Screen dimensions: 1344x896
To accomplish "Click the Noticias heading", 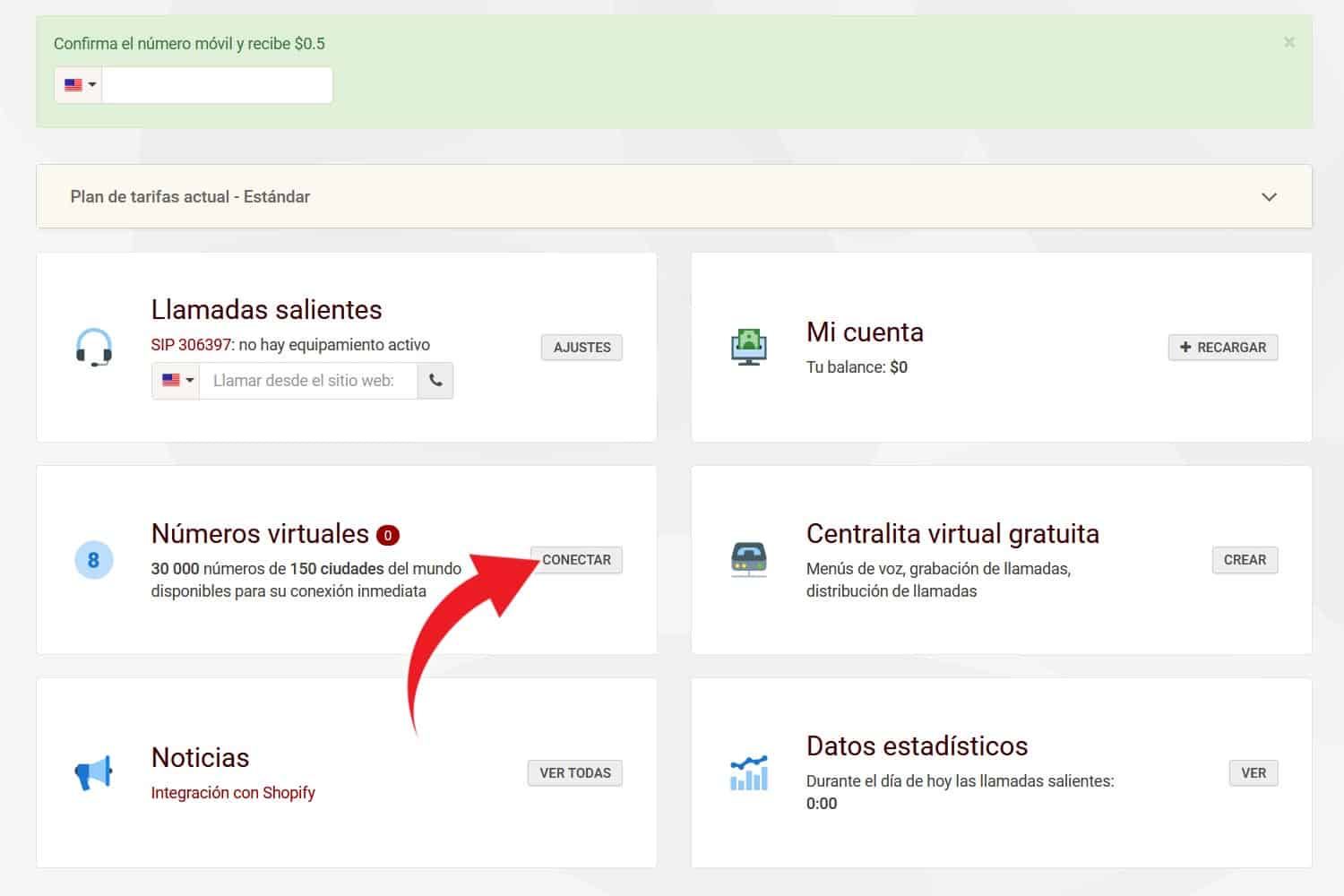I will click(200, 758).
